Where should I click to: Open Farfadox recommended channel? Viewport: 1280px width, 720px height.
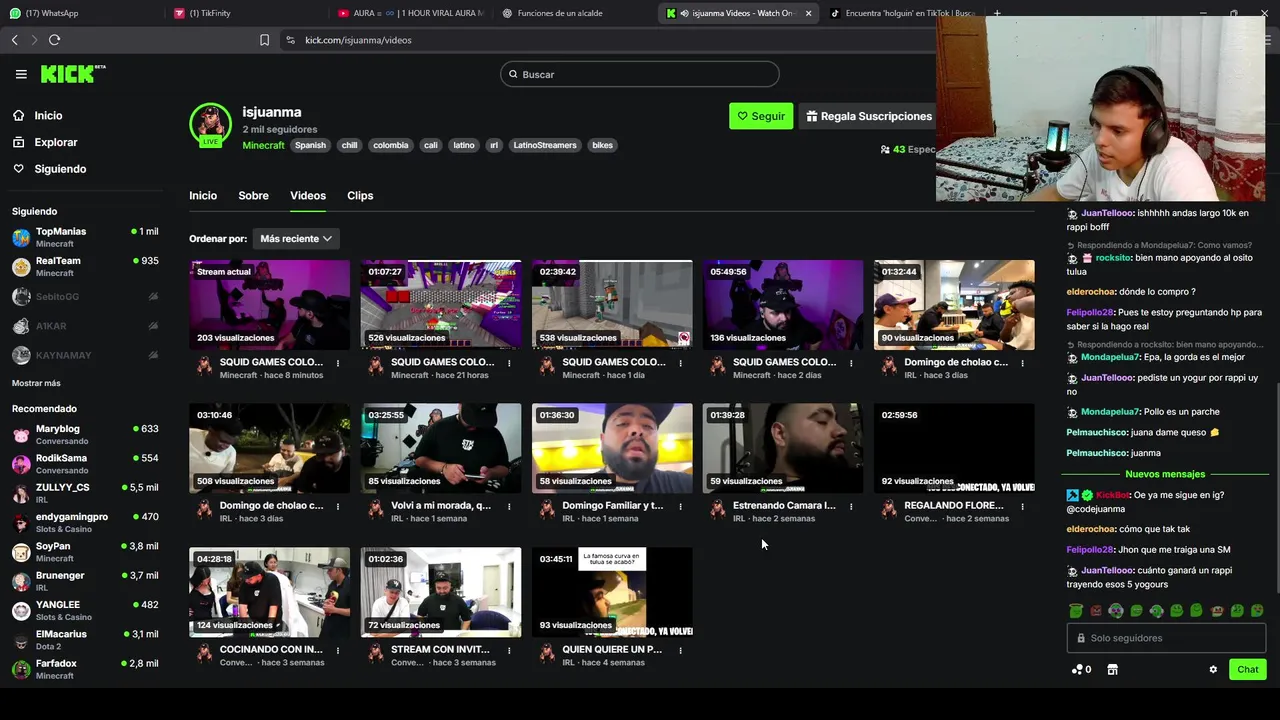pos(85,669)
